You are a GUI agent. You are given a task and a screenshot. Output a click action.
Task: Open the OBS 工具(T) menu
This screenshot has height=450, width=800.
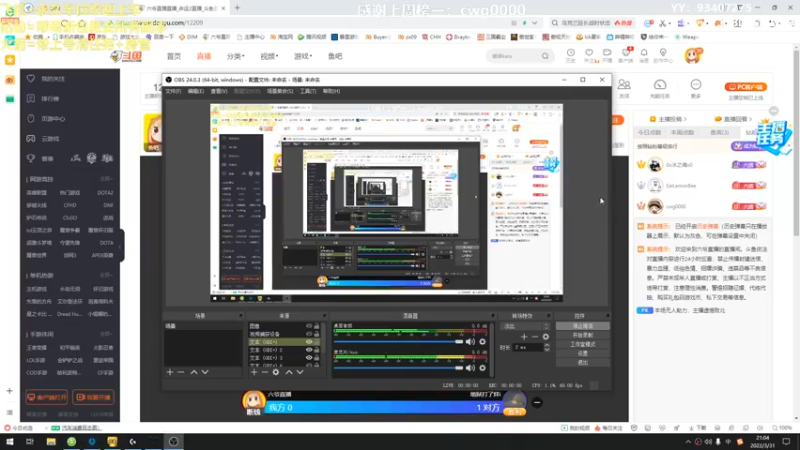pyautogui.click(x=308, y=91)
